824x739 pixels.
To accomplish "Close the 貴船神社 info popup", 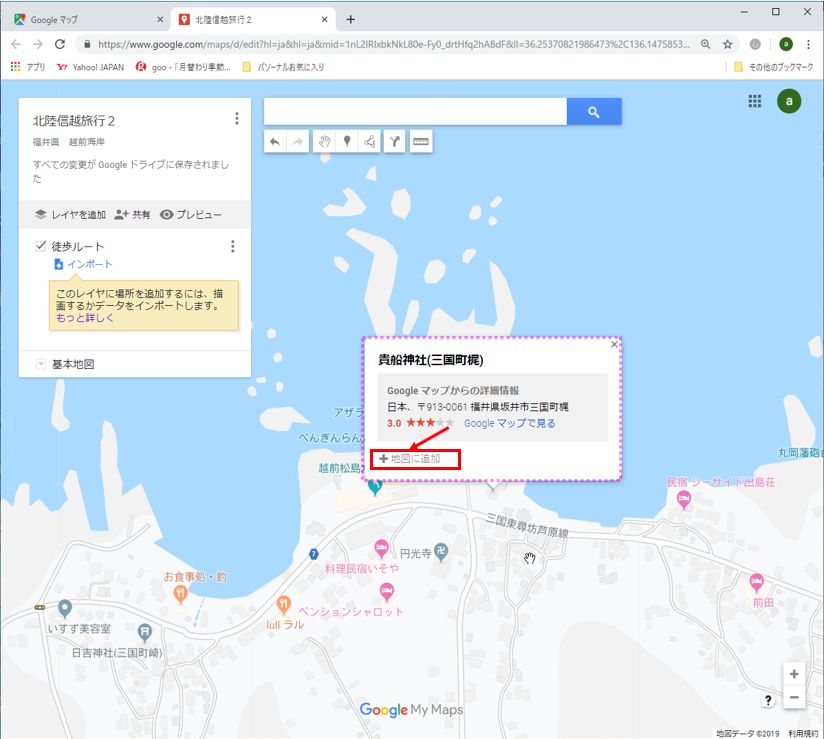I will click(x=614, y=345).
